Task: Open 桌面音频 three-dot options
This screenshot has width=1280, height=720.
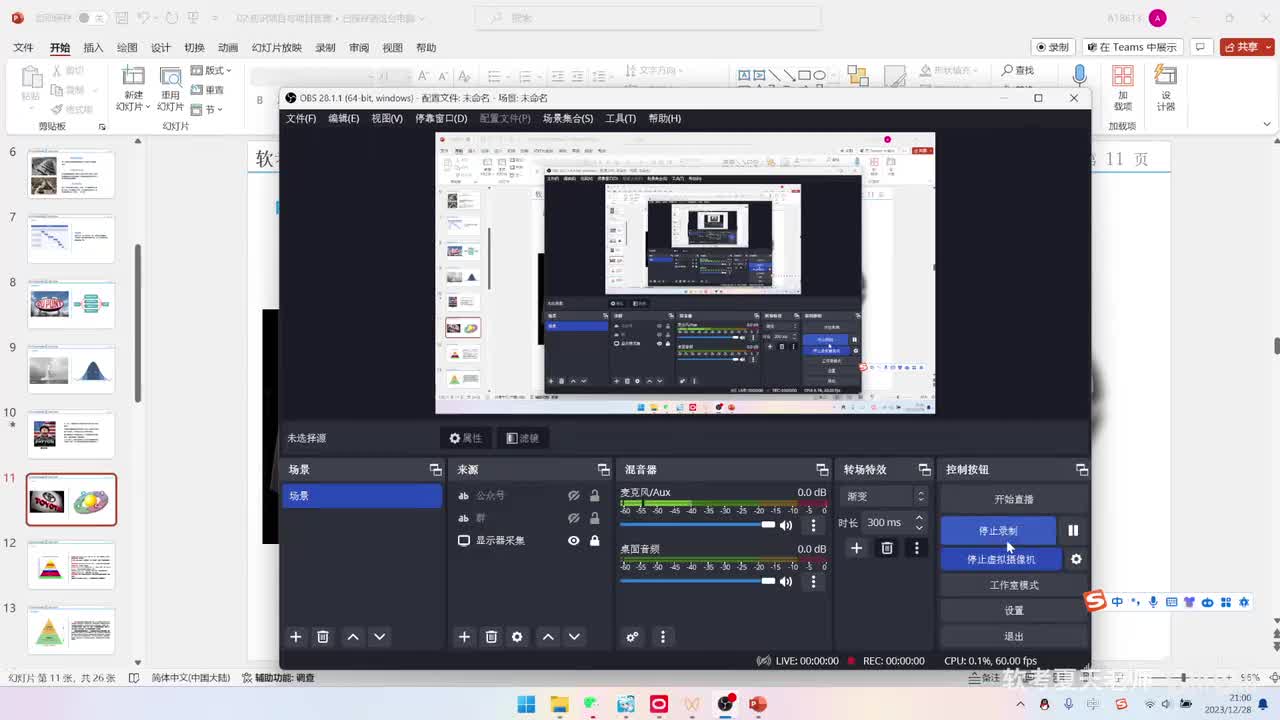Action: 813,581
